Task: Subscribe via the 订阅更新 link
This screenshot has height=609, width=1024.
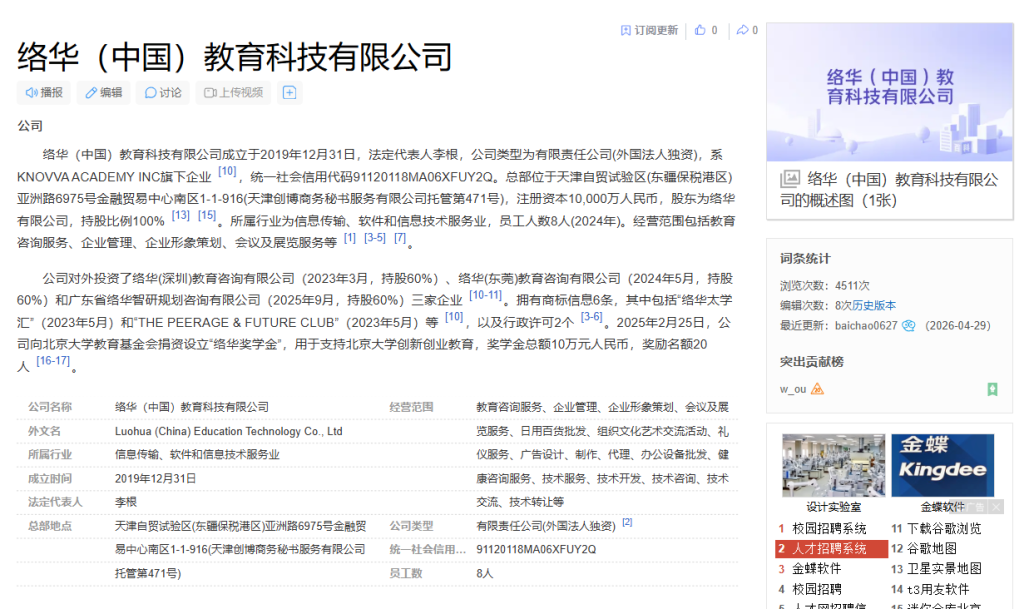Action: [649, 30]
